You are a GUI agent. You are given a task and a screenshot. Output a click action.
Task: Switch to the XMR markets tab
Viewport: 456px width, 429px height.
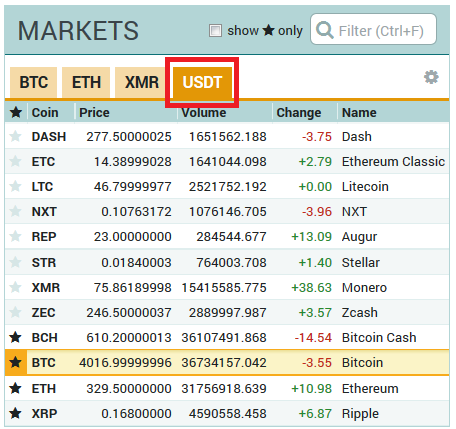[141, 82]
